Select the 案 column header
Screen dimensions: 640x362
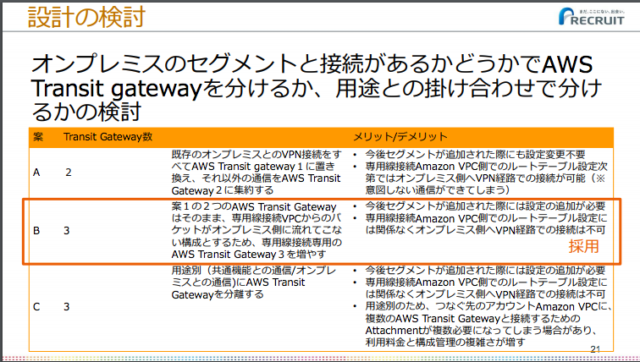tap(38, 137)
